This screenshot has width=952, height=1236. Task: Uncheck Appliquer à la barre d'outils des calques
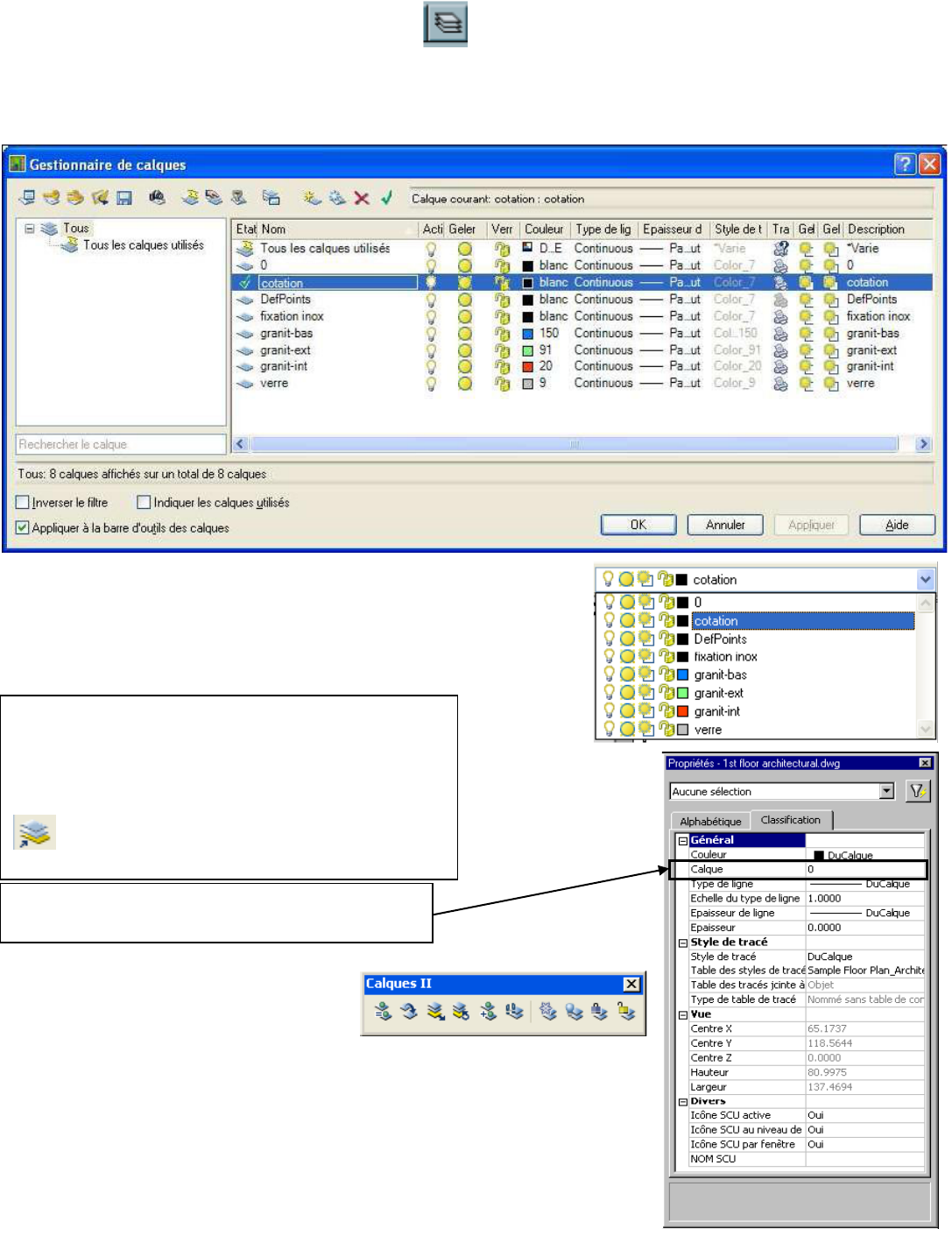[23, 528]
